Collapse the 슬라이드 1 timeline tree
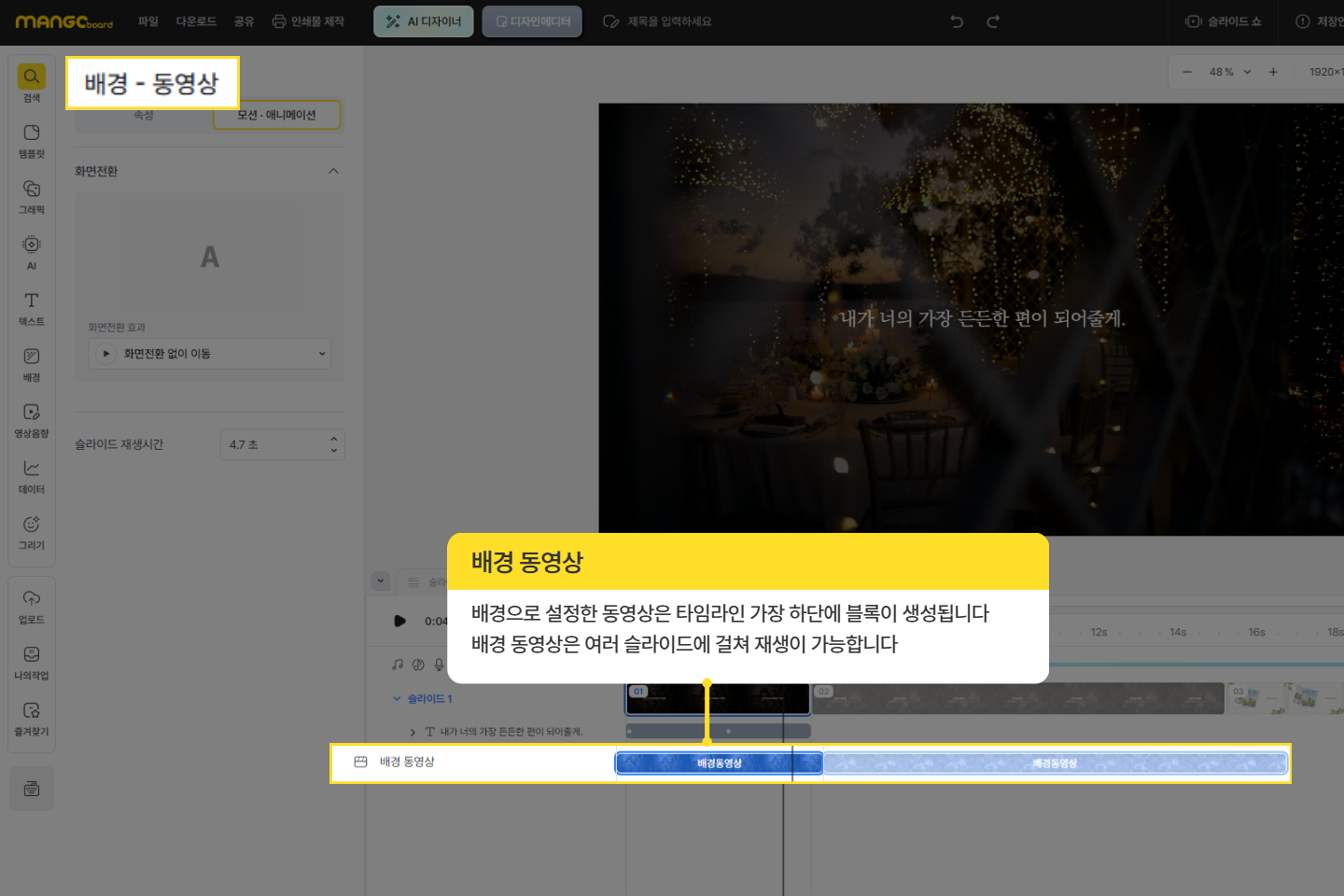Screen dimensions: 1344x896 [x=397, y=699]
